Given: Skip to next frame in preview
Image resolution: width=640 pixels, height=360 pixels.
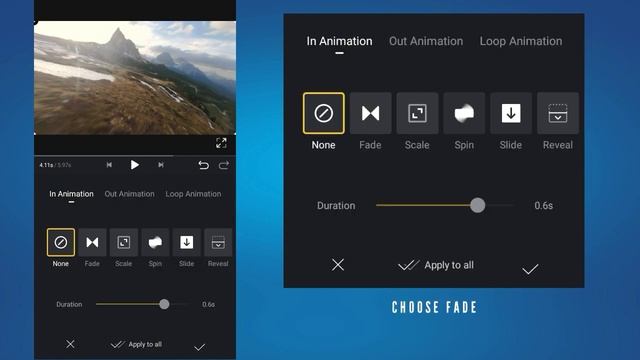Looking at the screenshot, I should coord(161,165).
